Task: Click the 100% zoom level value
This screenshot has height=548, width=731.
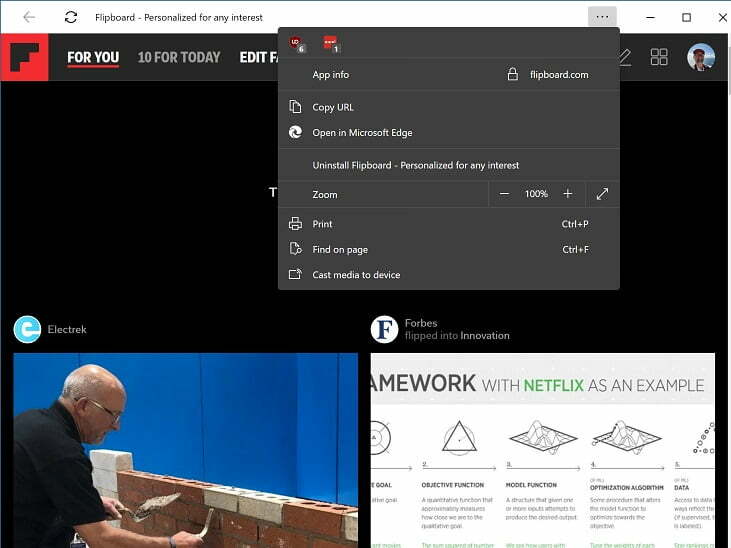Action: [x=536, y=194]
